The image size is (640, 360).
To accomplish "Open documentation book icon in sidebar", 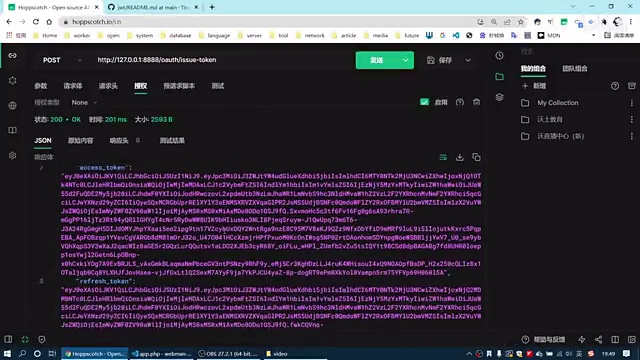I will [x=12, y=130].
